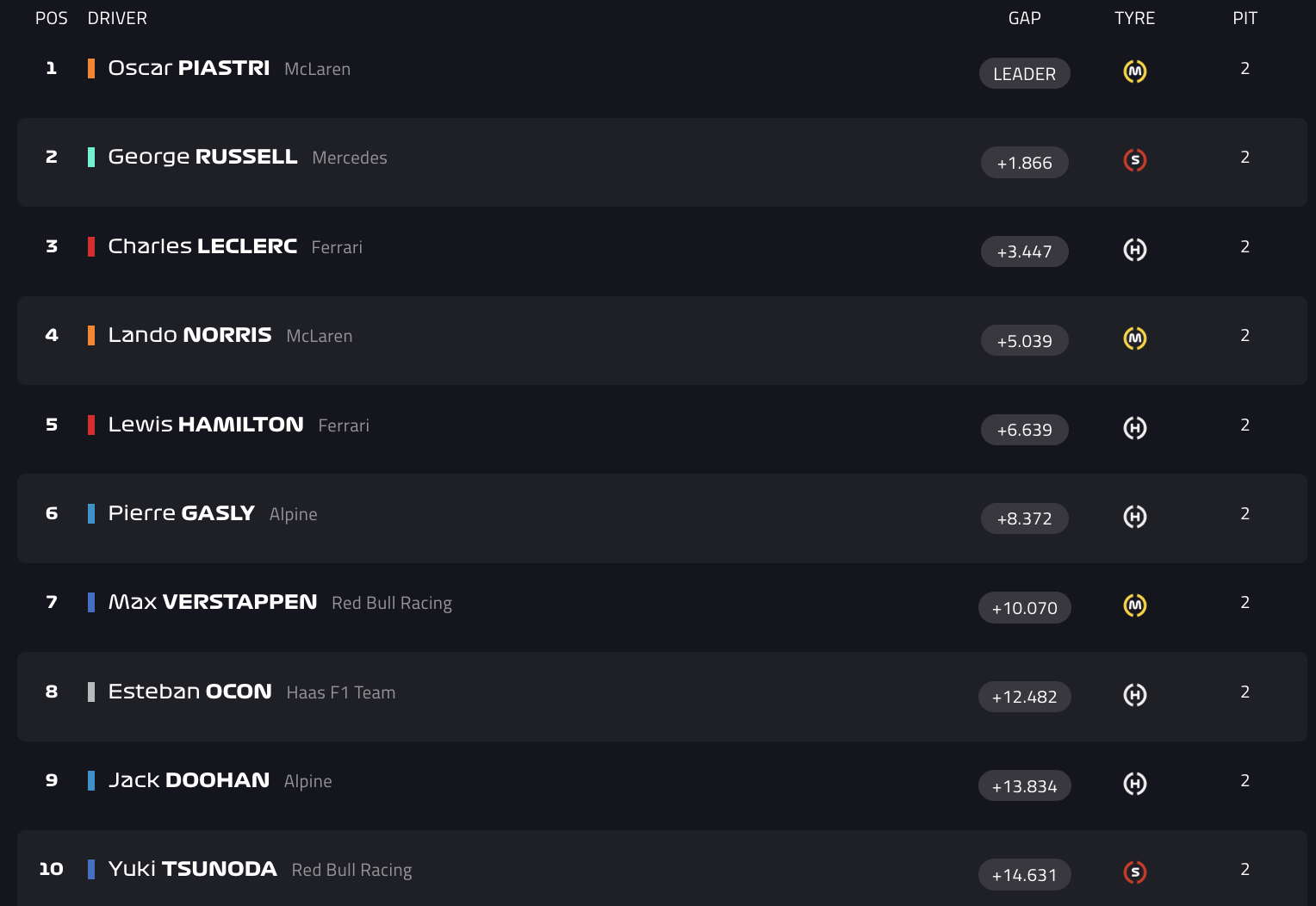Click Russell's soft tyre icon
Image resolution: width=1316 pixels, height=906 pixels.
pyautogui.click(x=1135, y=160)
